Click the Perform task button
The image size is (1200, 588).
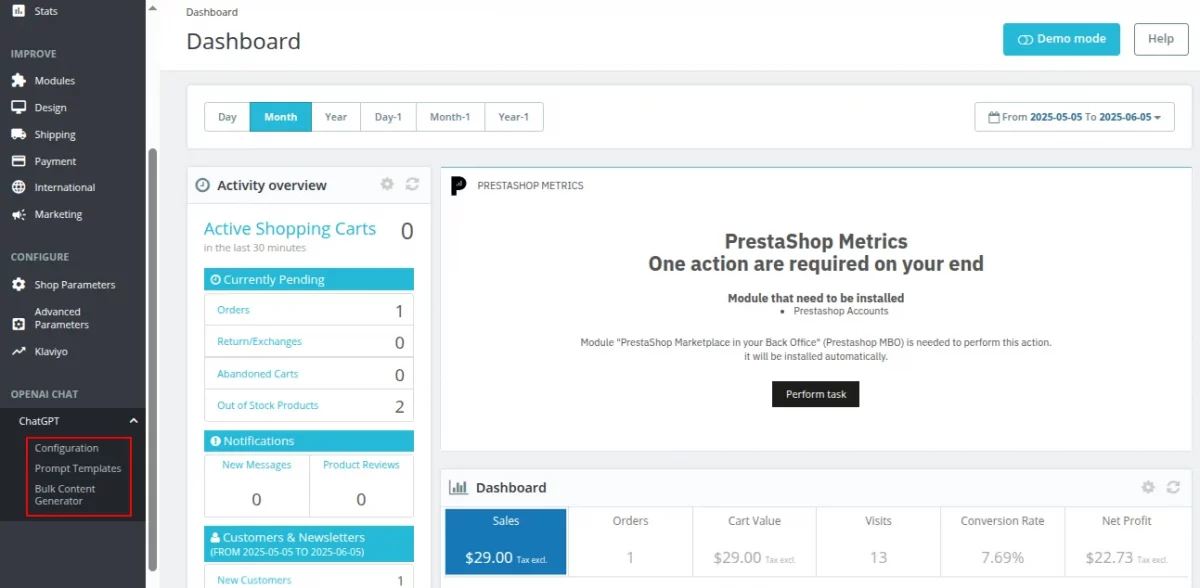(x=815, y=394)
